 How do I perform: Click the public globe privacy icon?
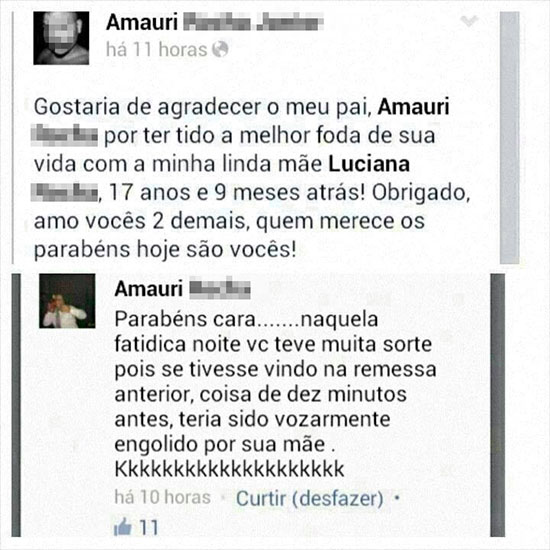220,49
